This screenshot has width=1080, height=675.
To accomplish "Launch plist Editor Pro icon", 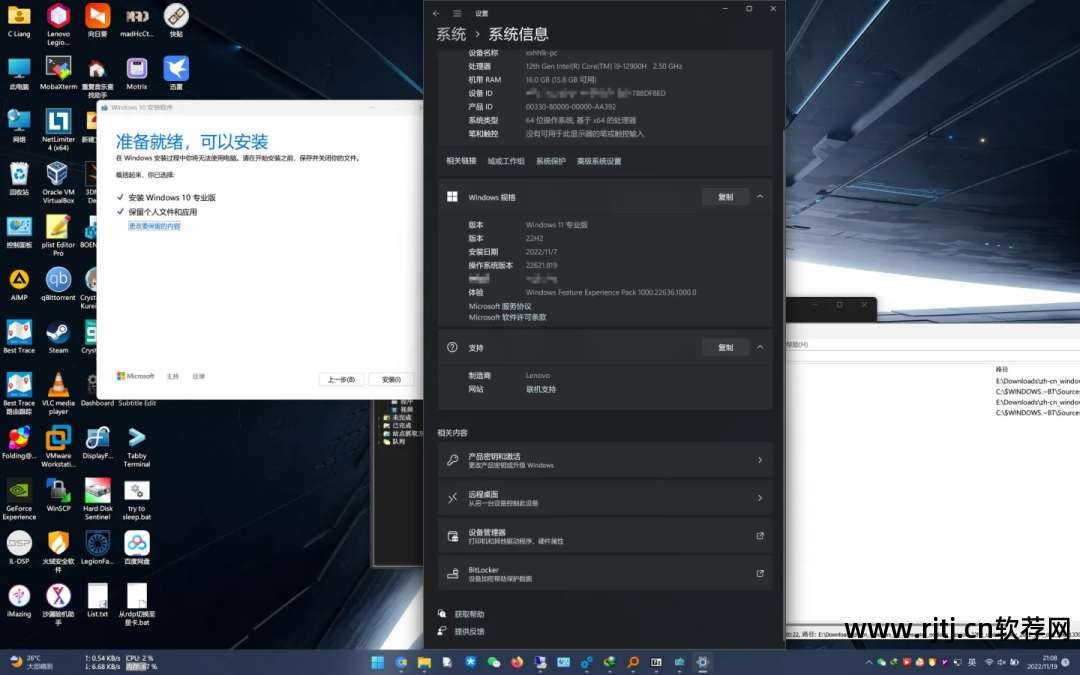I will click(58, 236).
